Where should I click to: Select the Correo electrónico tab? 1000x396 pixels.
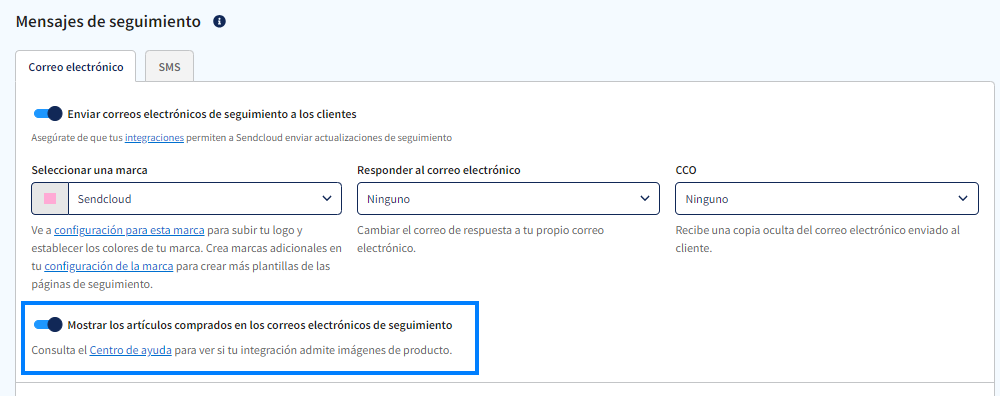(76, 66)
